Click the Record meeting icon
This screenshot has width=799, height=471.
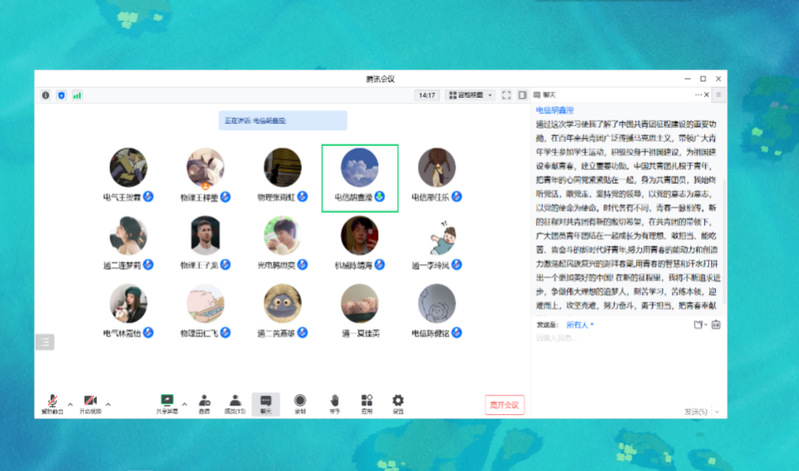coord(300,400)
